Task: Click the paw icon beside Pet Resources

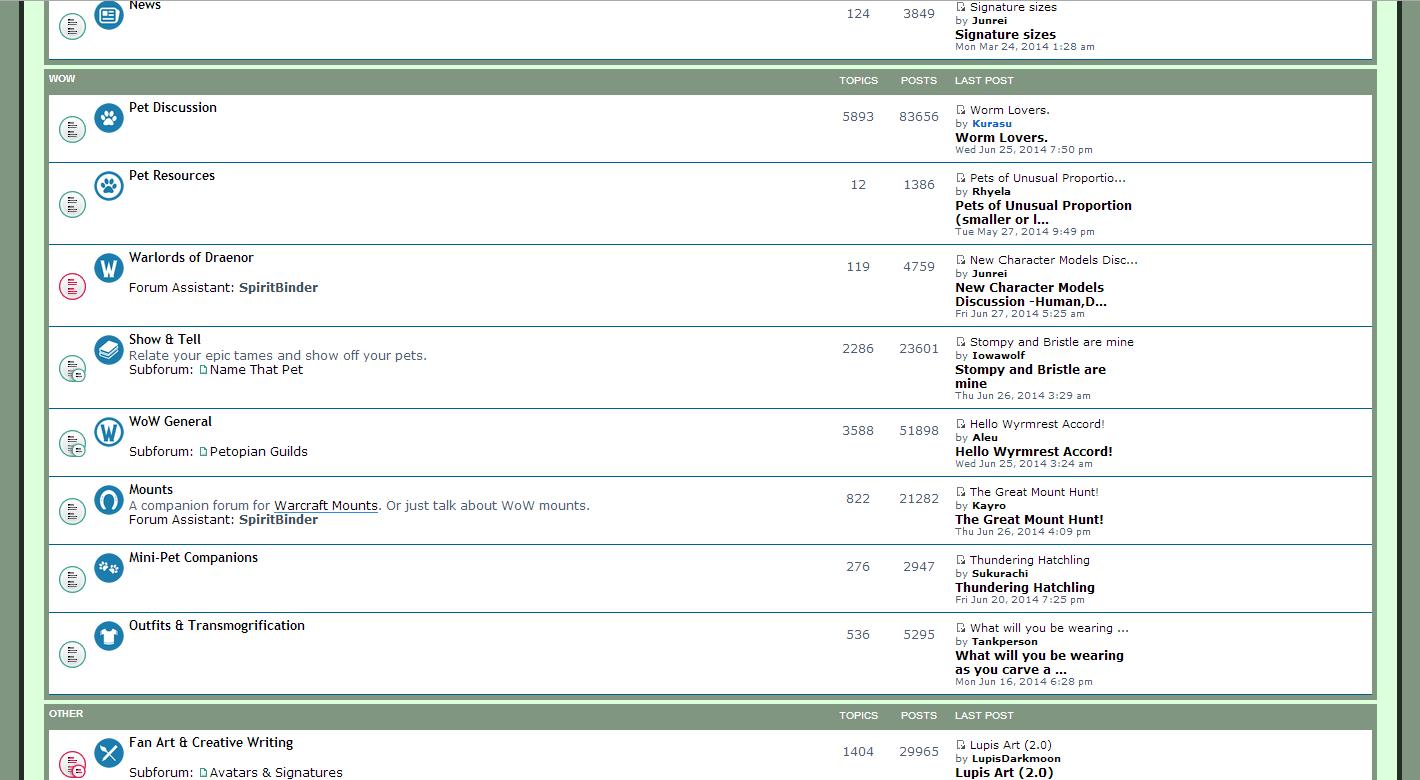Action: pos(109,186)
